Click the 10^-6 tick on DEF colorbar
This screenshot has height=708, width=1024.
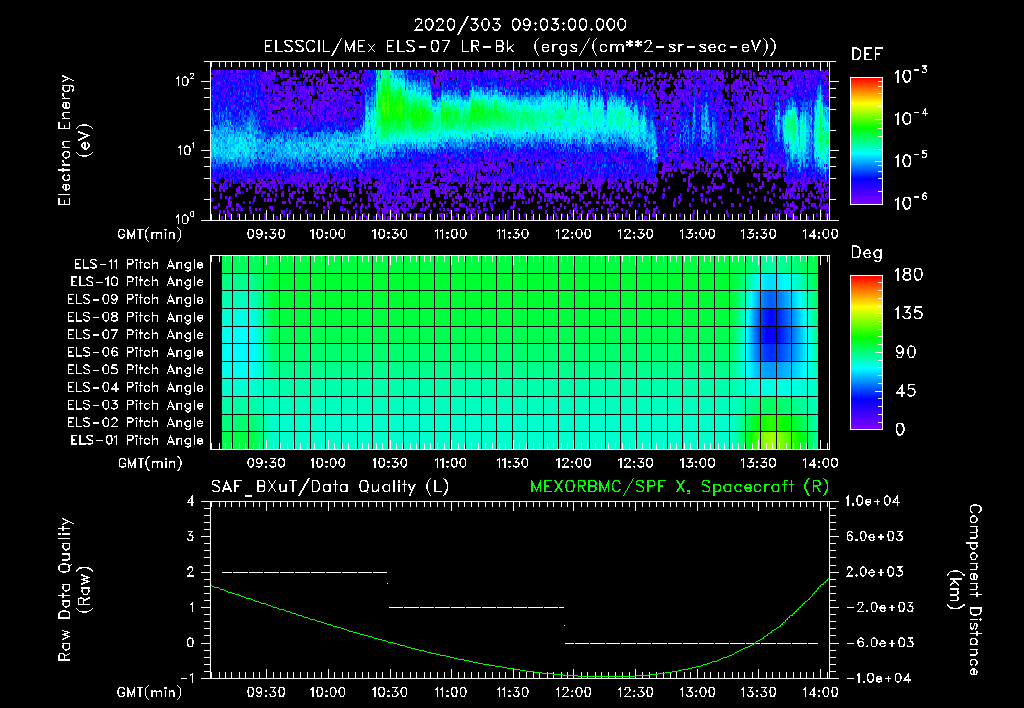tap(910, 202)
